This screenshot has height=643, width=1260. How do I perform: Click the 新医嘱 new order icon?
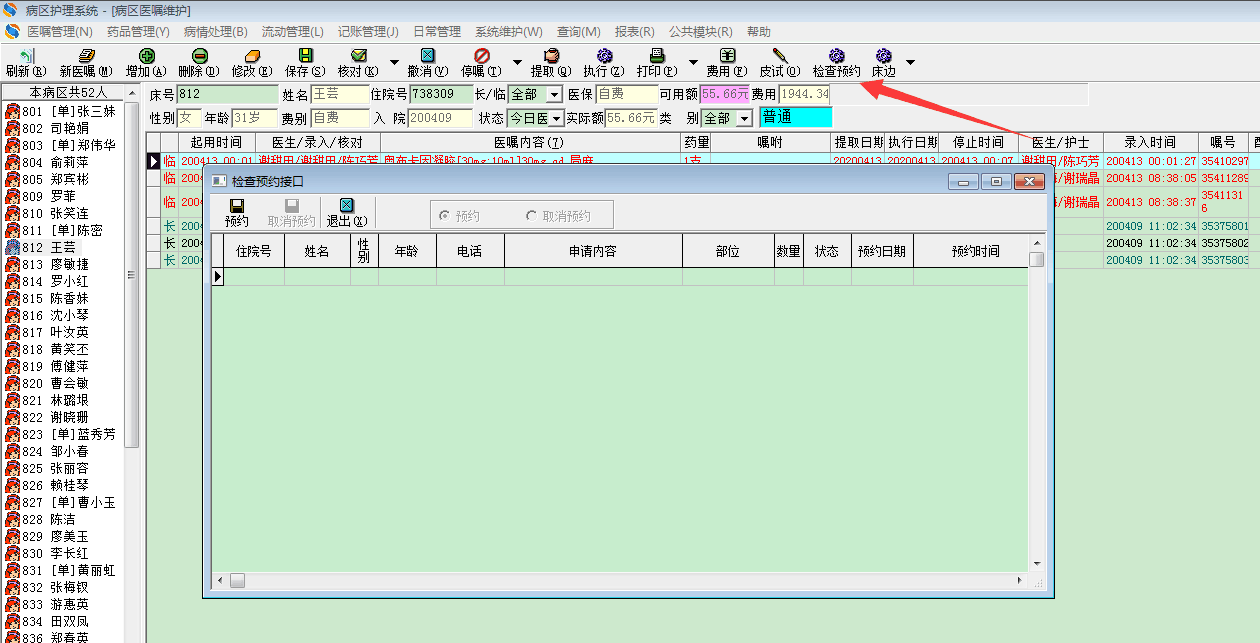coord(86,56)
